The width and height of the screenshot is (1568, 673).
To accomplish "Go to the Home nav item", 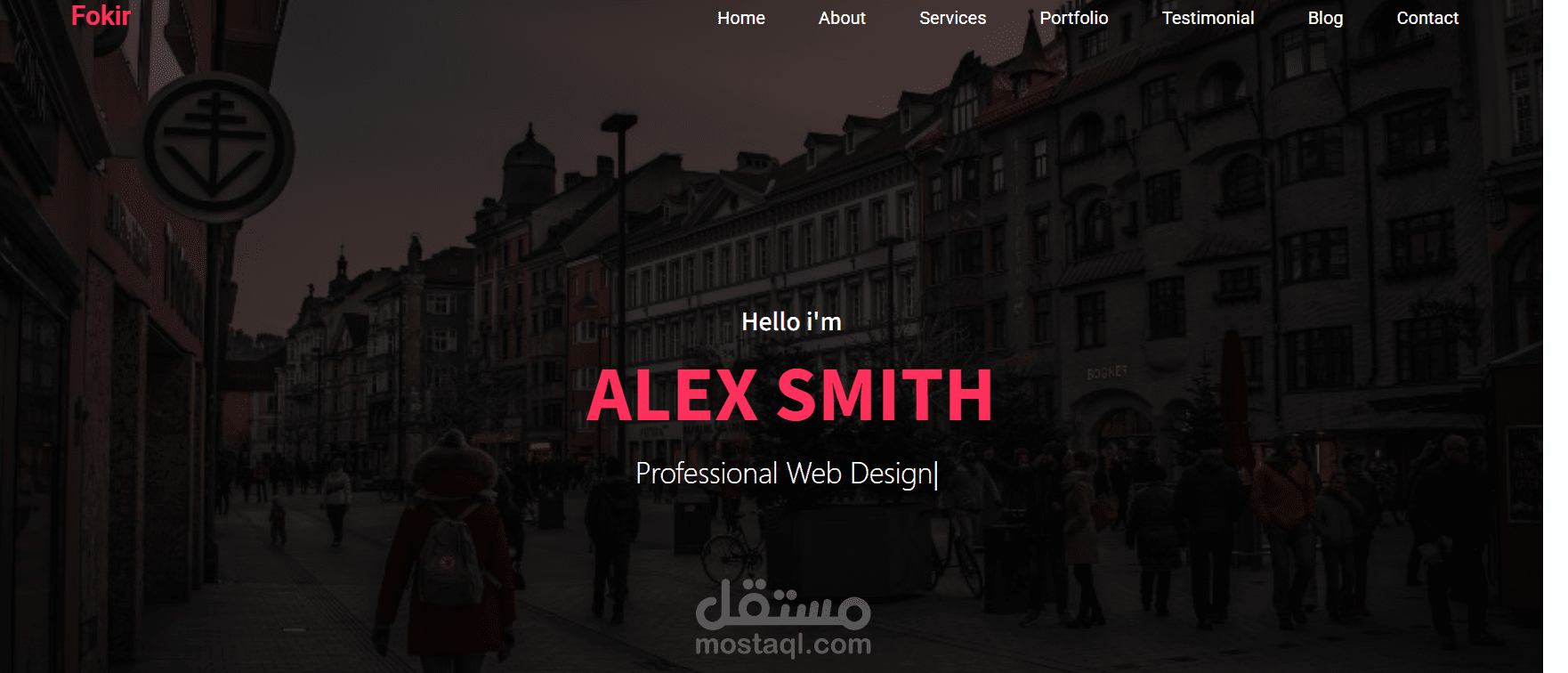I will click(740, 18).
